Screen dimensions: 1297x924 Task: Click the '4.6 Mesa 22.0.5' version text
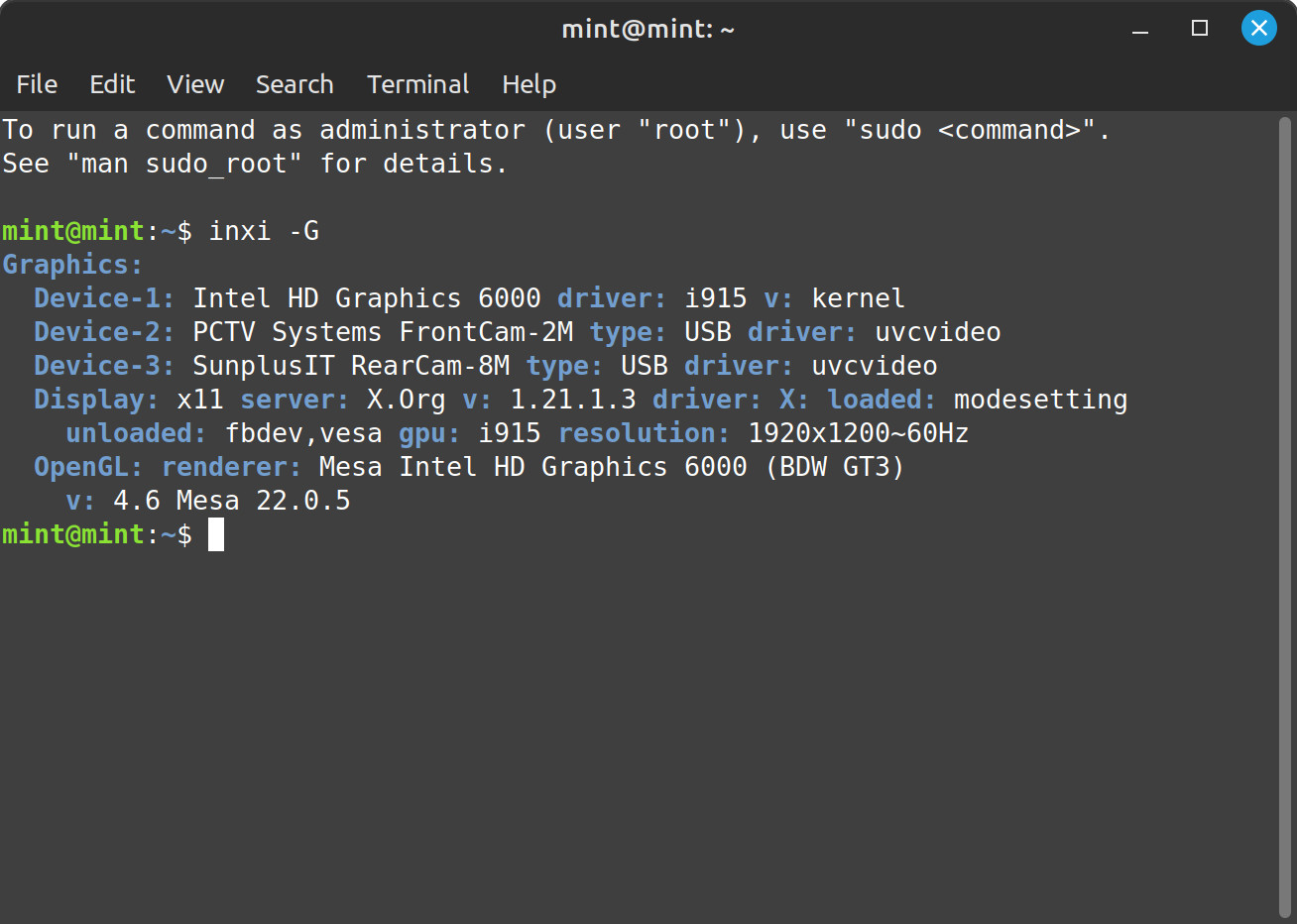coord(232,501)
